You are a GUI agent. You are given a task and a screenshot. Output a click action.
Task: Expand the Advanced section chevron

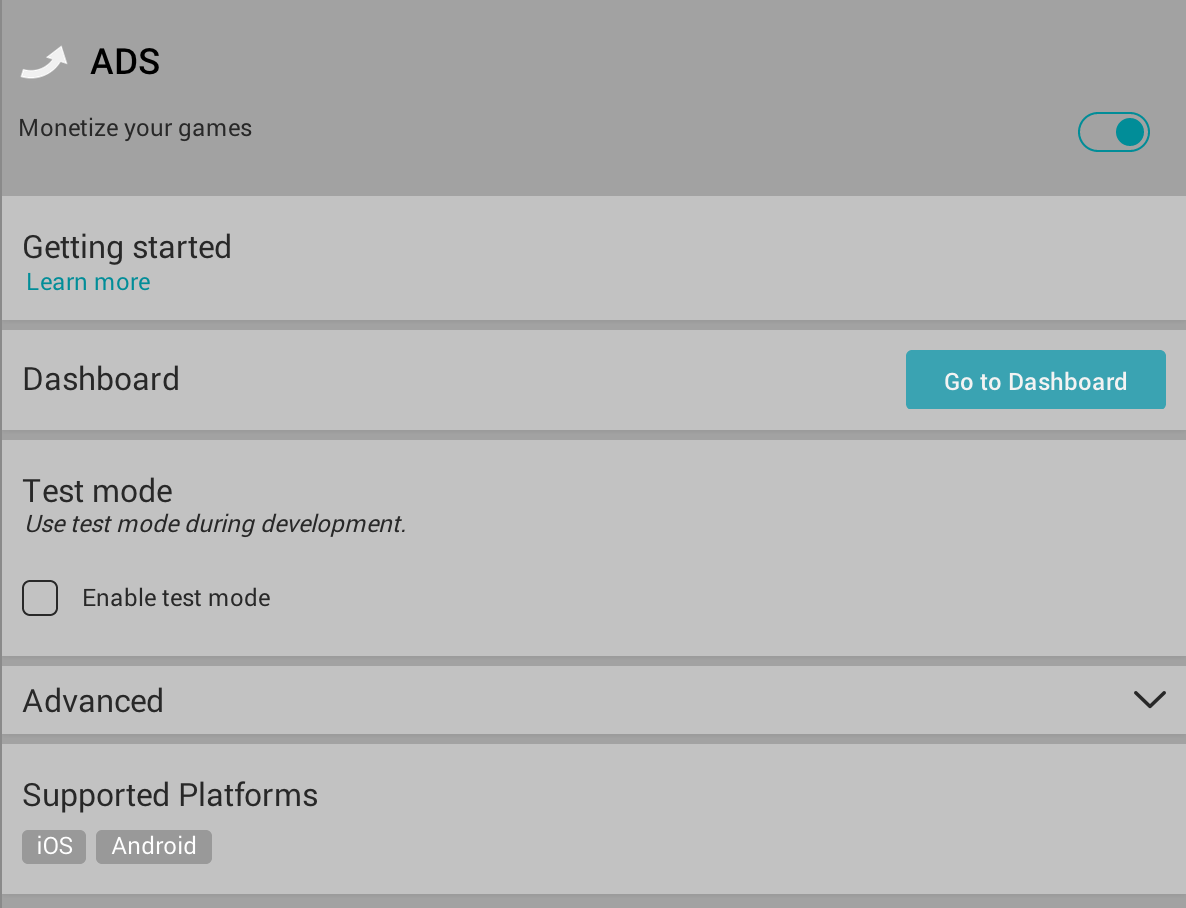click(1150, 699)
